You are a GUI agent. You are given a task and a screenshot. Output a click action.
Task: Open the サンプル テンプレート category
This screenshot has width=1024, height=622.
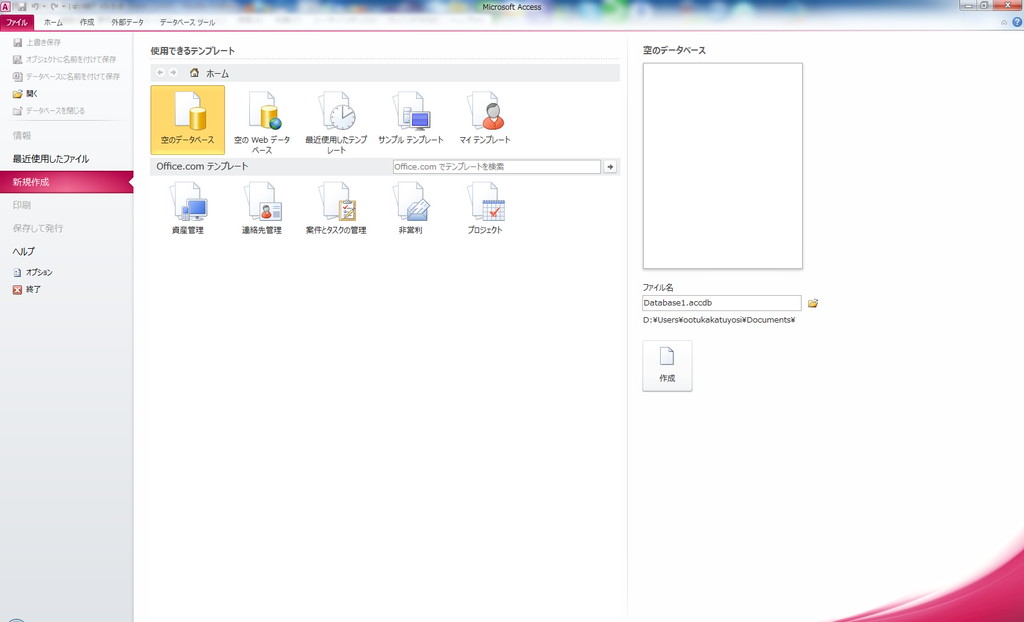click(x=411, y=119)
